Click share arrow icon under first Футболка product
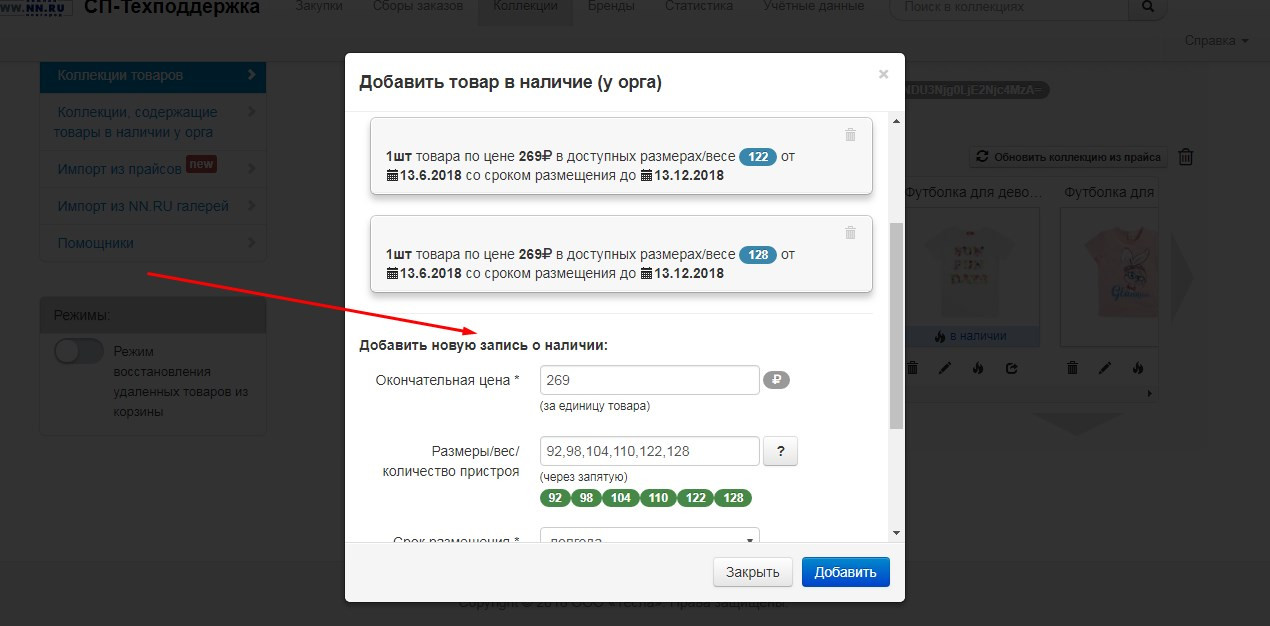The image size is (1270, 626). coord(1011,368)
